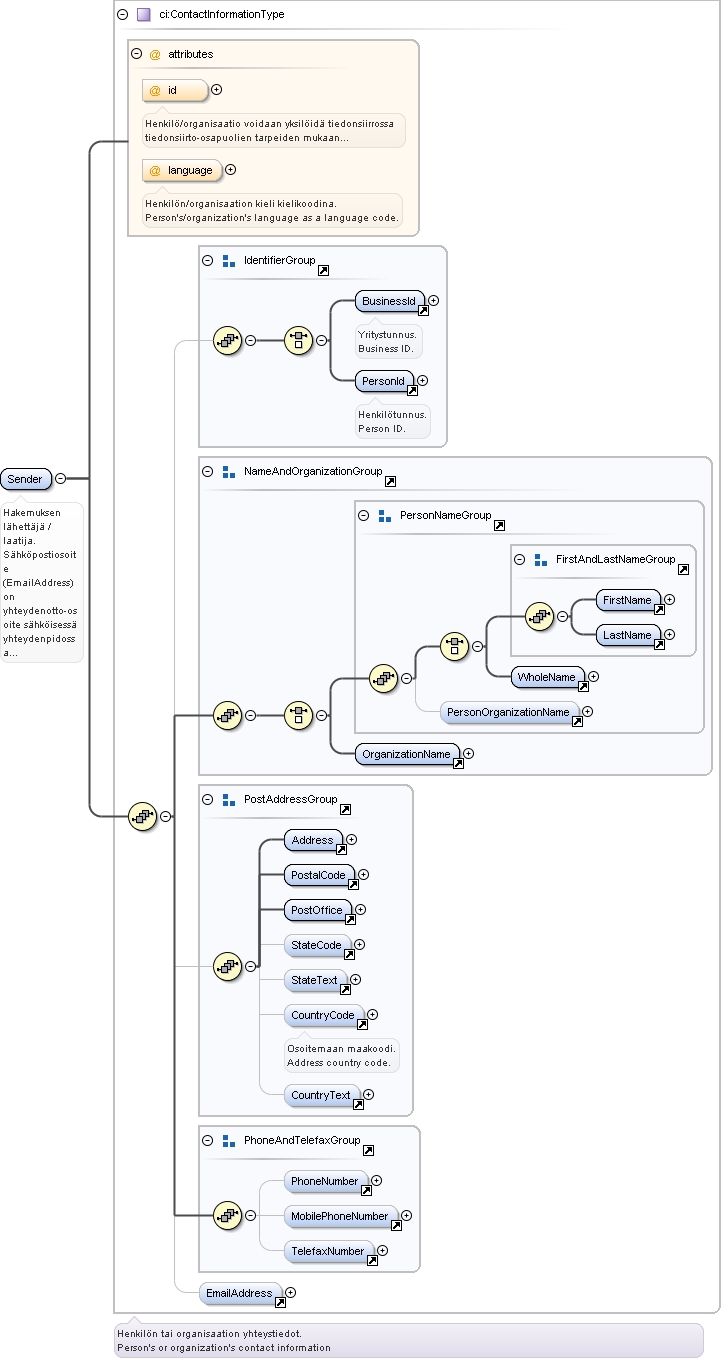Select the MobilePhoneNumber element
This screenshot has width=722, height=1361.
tap(342, 1217)
